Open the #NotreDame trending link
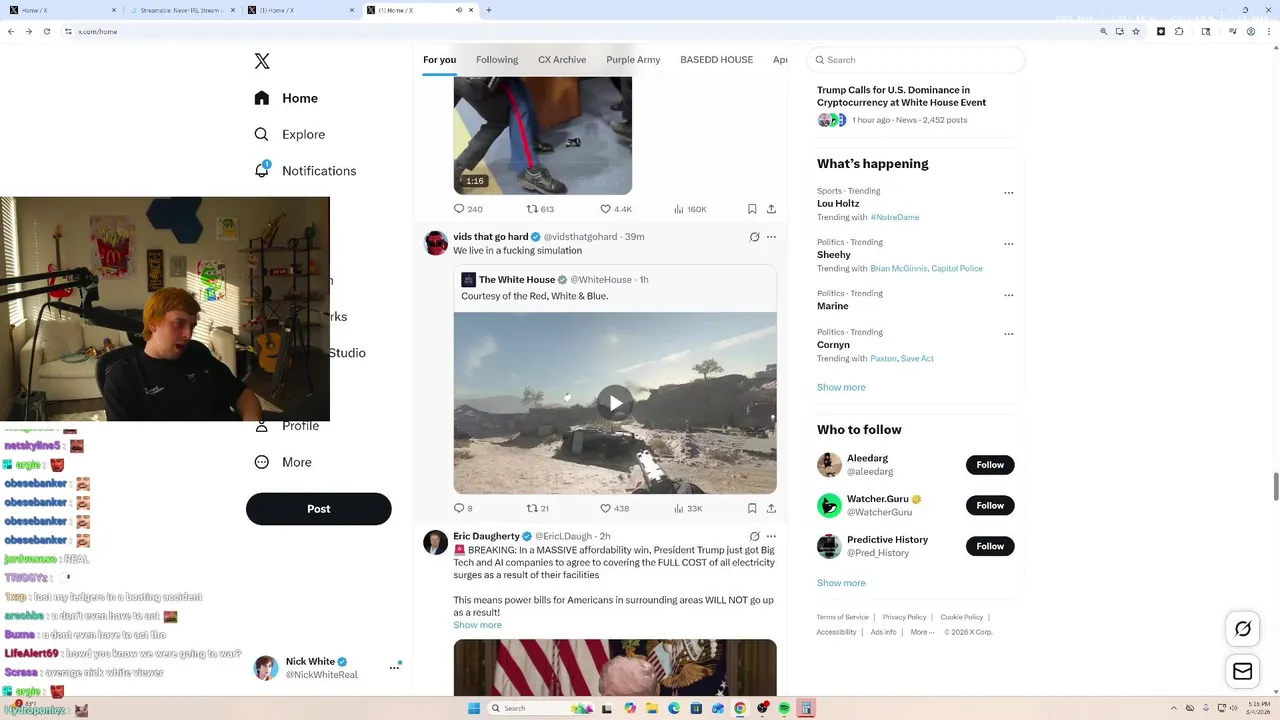 [x=894, y=217]
